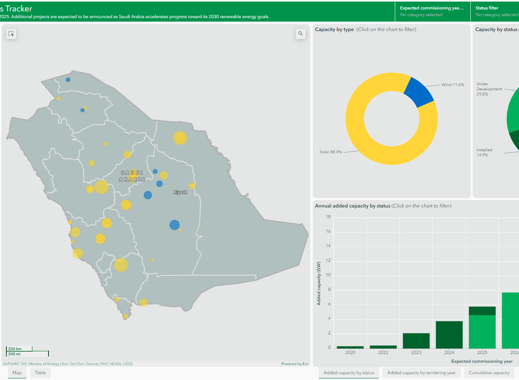Click the Annual added capacity by status title
Image resolution: width=519 pixels, height=380 pixels.
click(352, 206)
